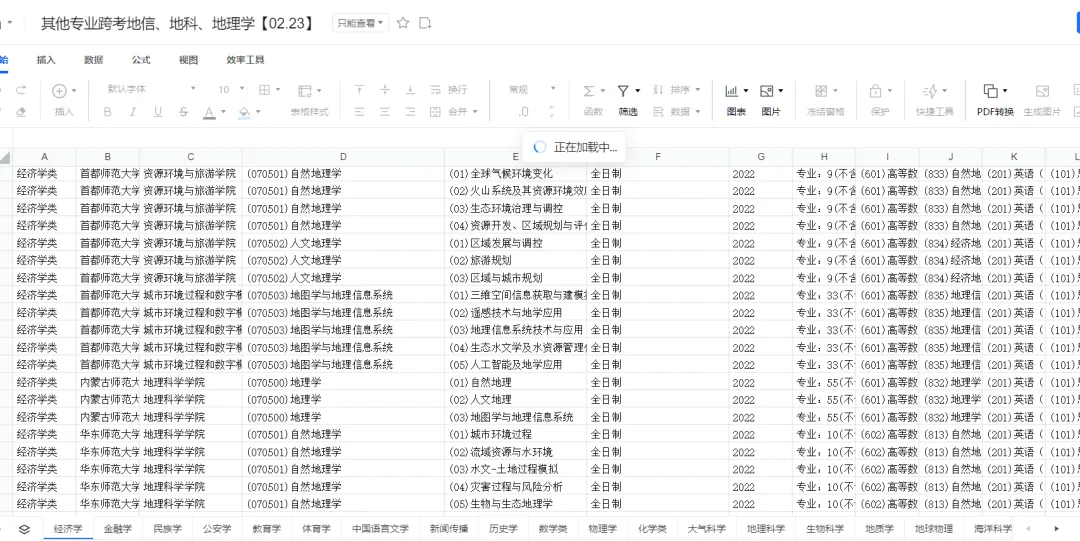Click the data tools icon beside 数据

point(658,112)
